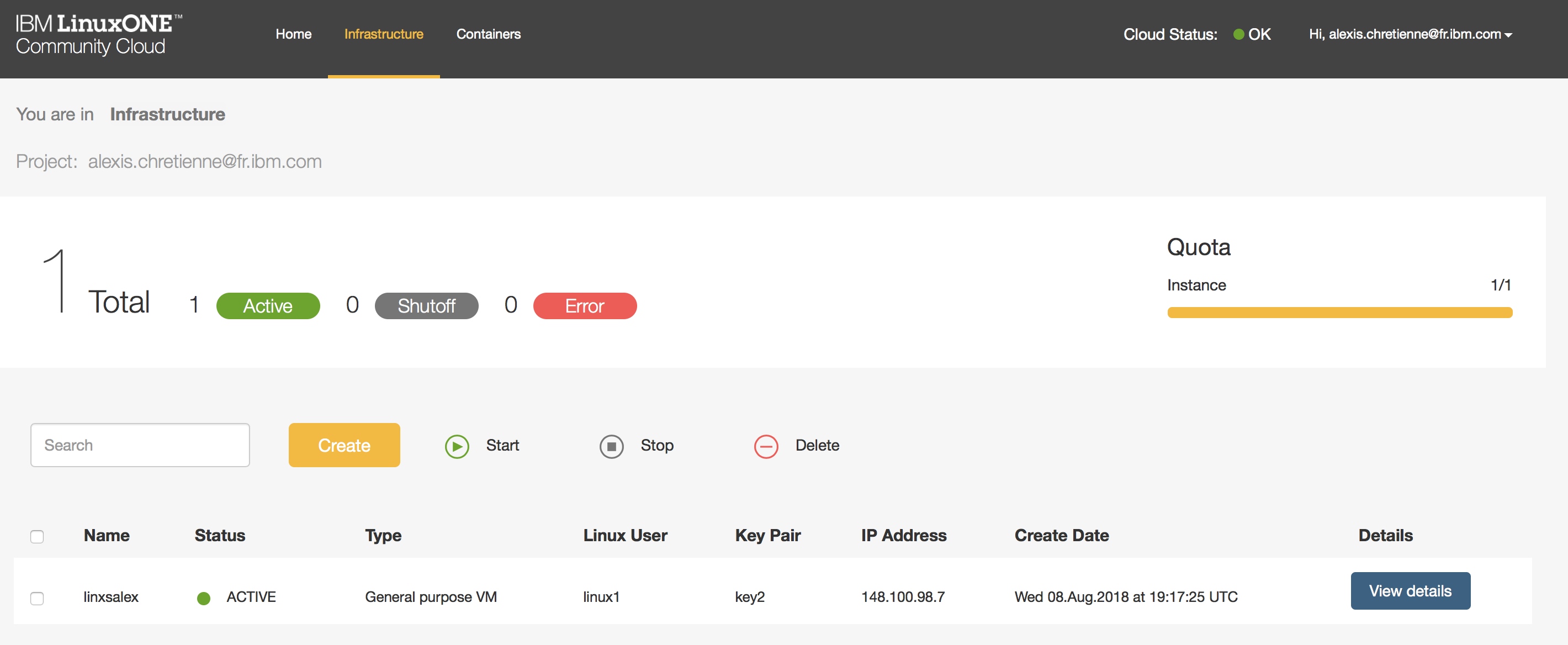Image resolution: width=1568 pixels, height=645 pixels.
Task: Select the Infrastructure tab
Action: tap(384, 34)
